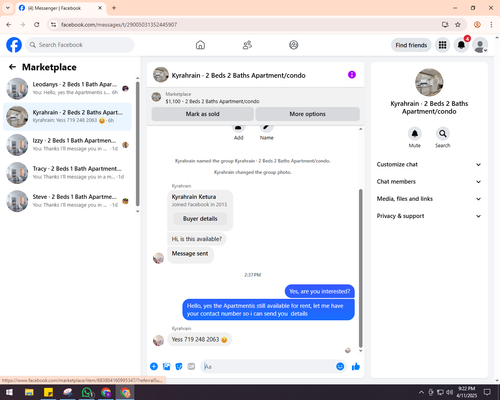Show hidden system tray icons chevron
The image size is (500, 400).
422,392
